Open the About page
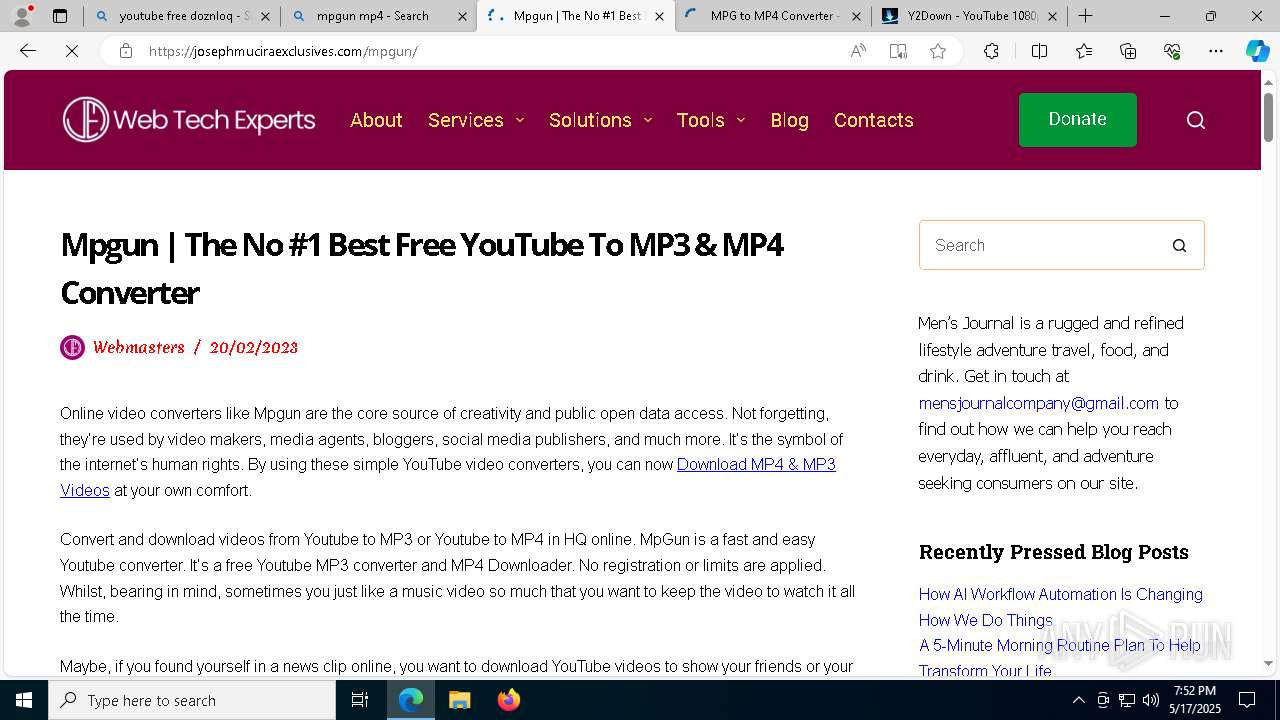The height and width of the screenshot is (720, 1280). 376,120
